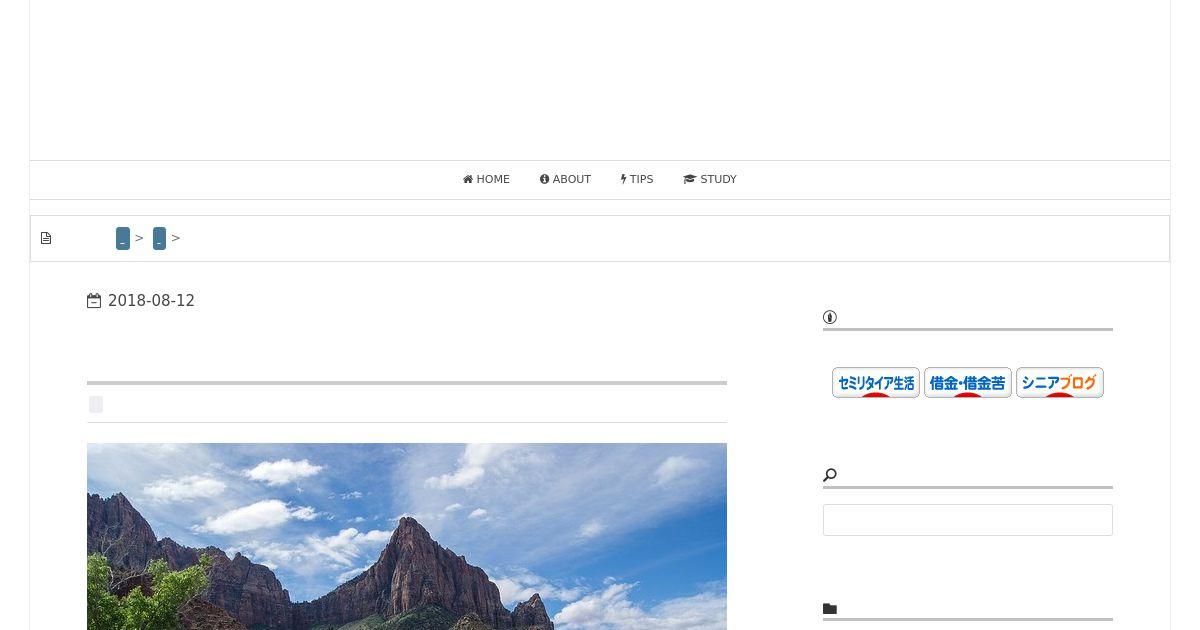Open the HOME menu item
Viewport: 1200px width, 630px height.
tap(486, 180)
